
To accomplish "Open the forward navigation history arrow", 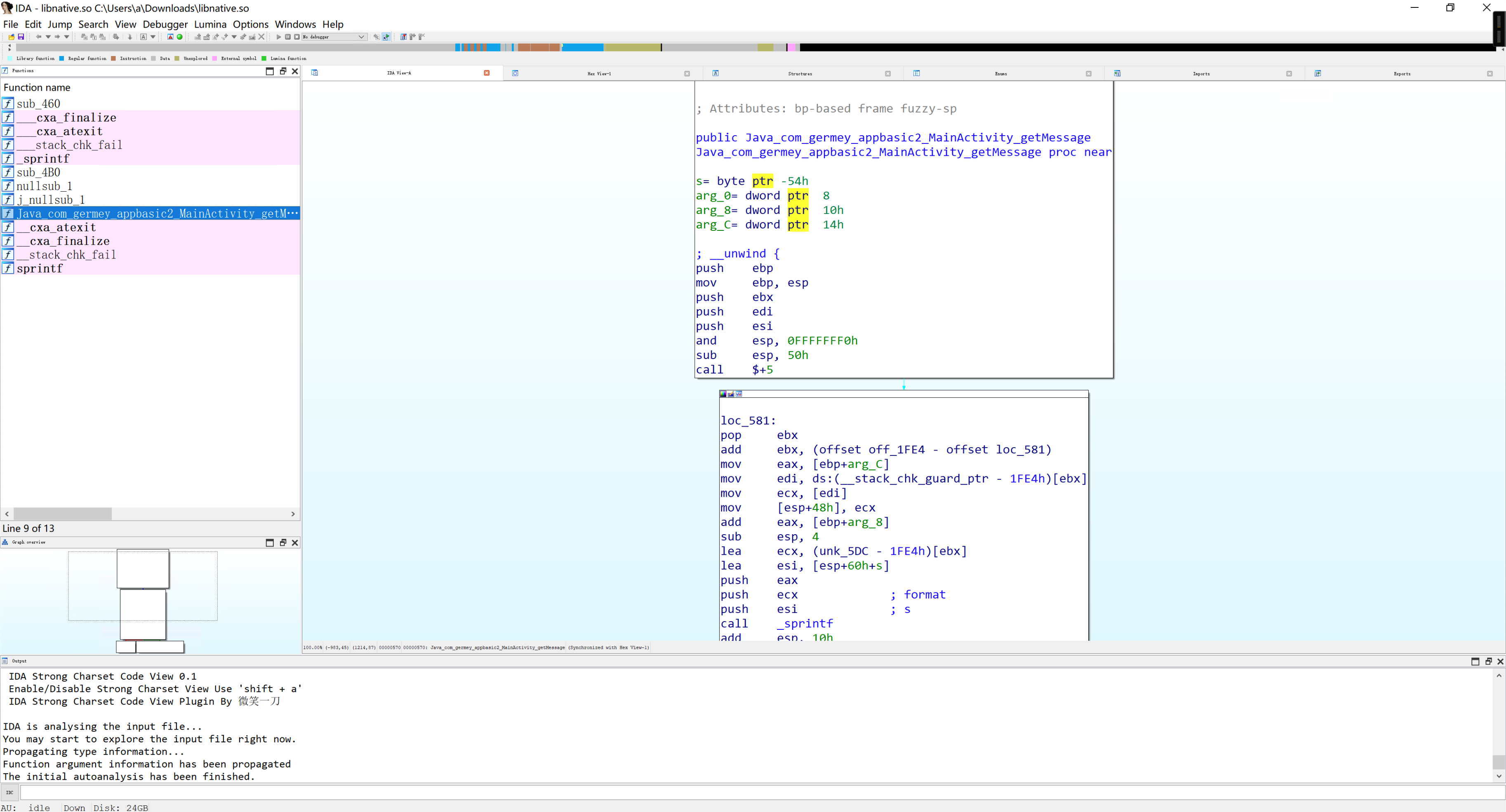I will coord(67,37).
